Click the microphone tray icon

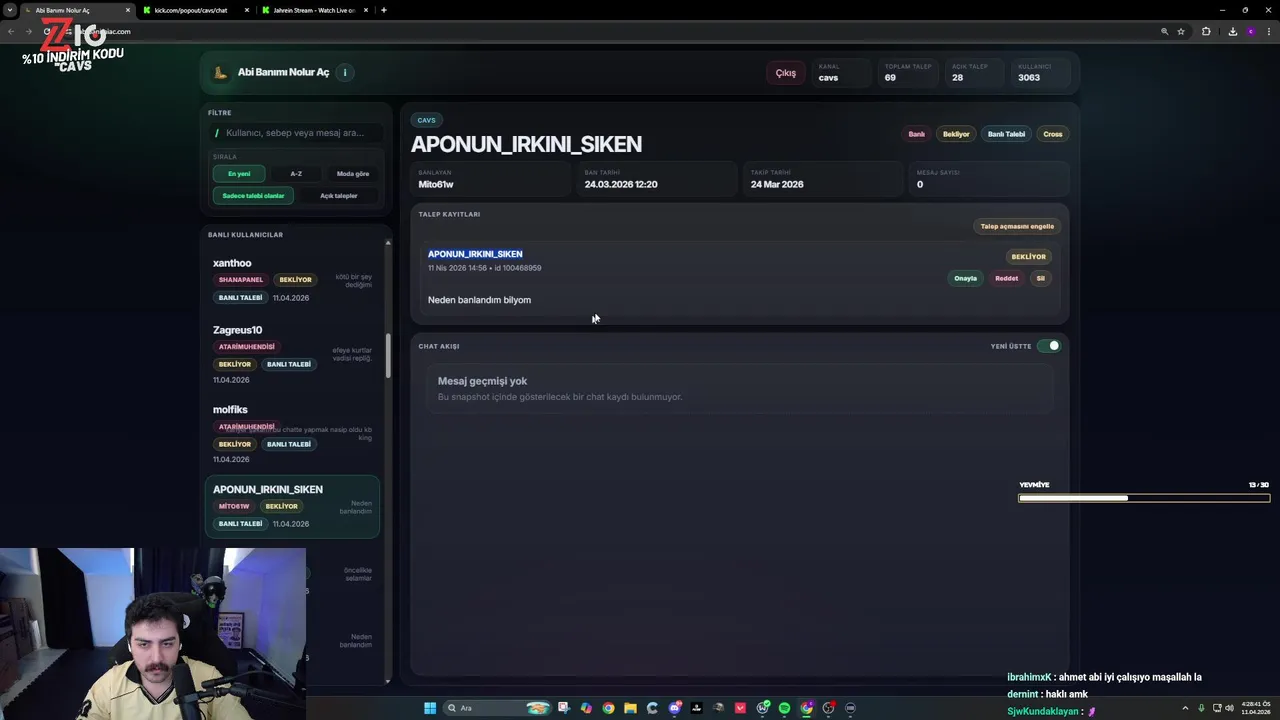click(x=1201, y=708)
